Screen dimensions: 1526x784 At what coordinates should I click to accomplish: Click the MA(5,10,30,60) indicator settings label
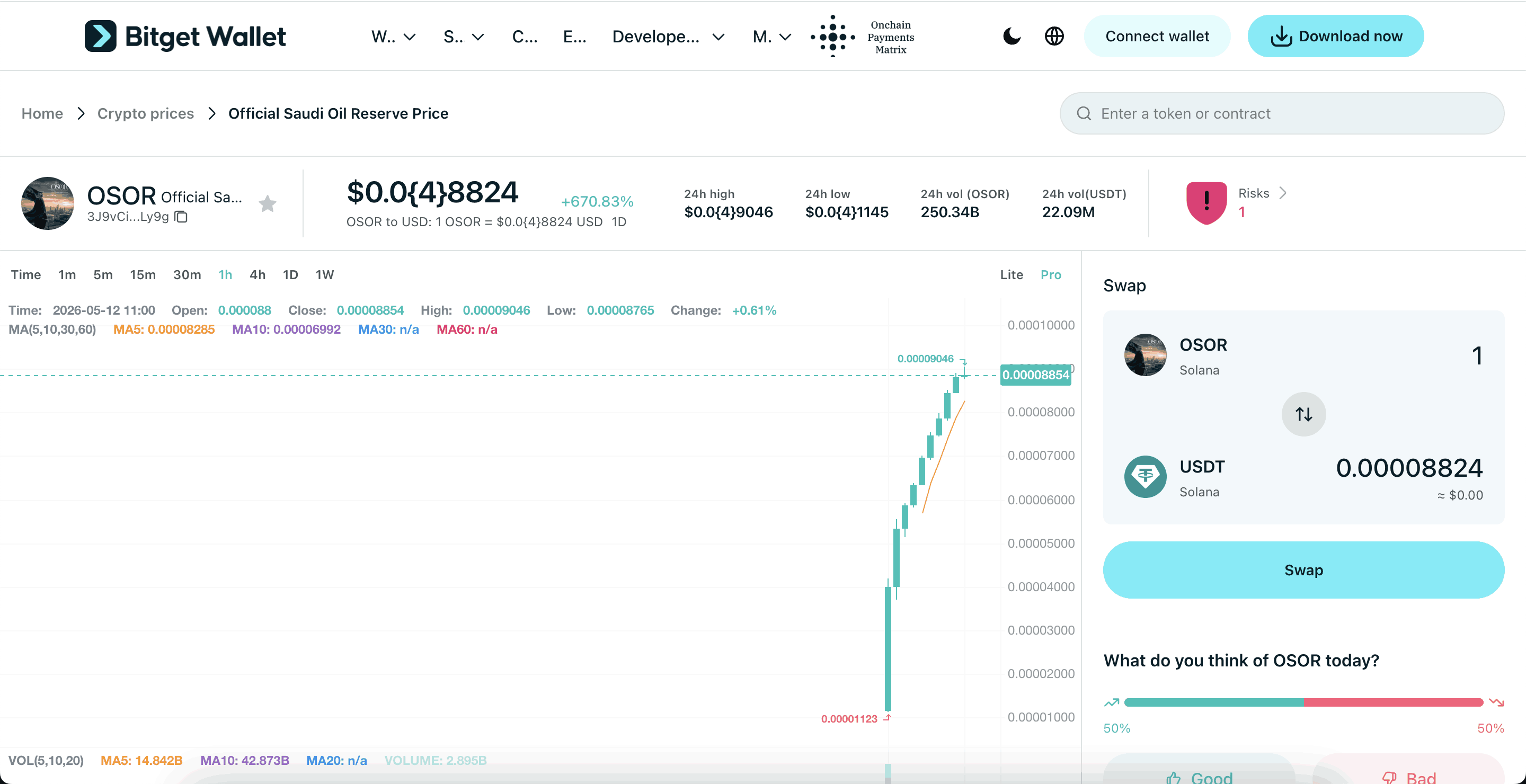point(52,329)
